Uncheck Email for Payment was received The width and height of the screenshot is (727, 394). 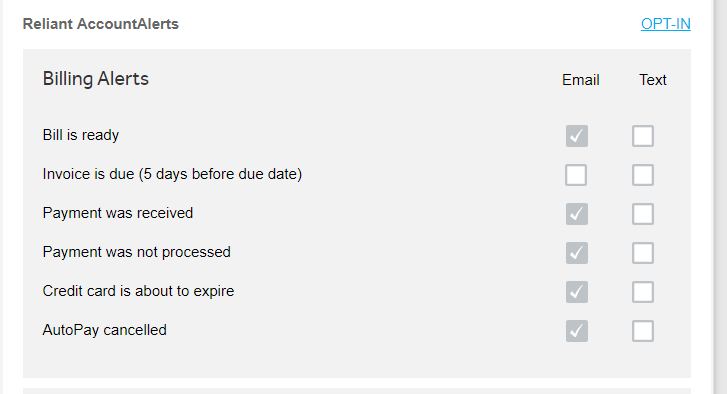tap(577, 214)
